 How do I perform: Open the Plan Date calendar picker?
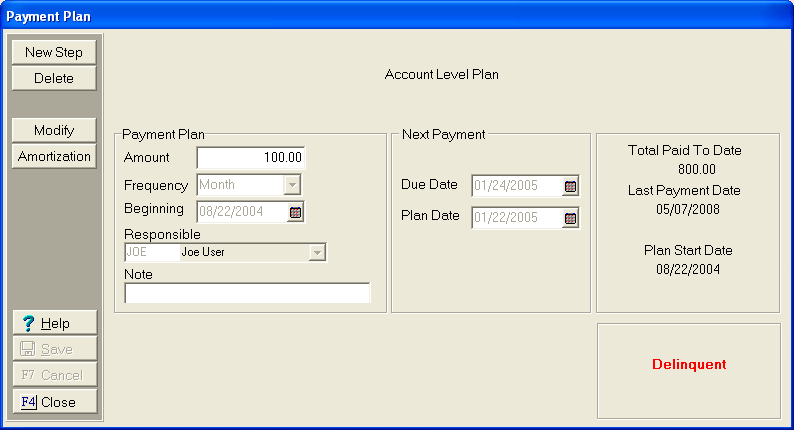570,218
